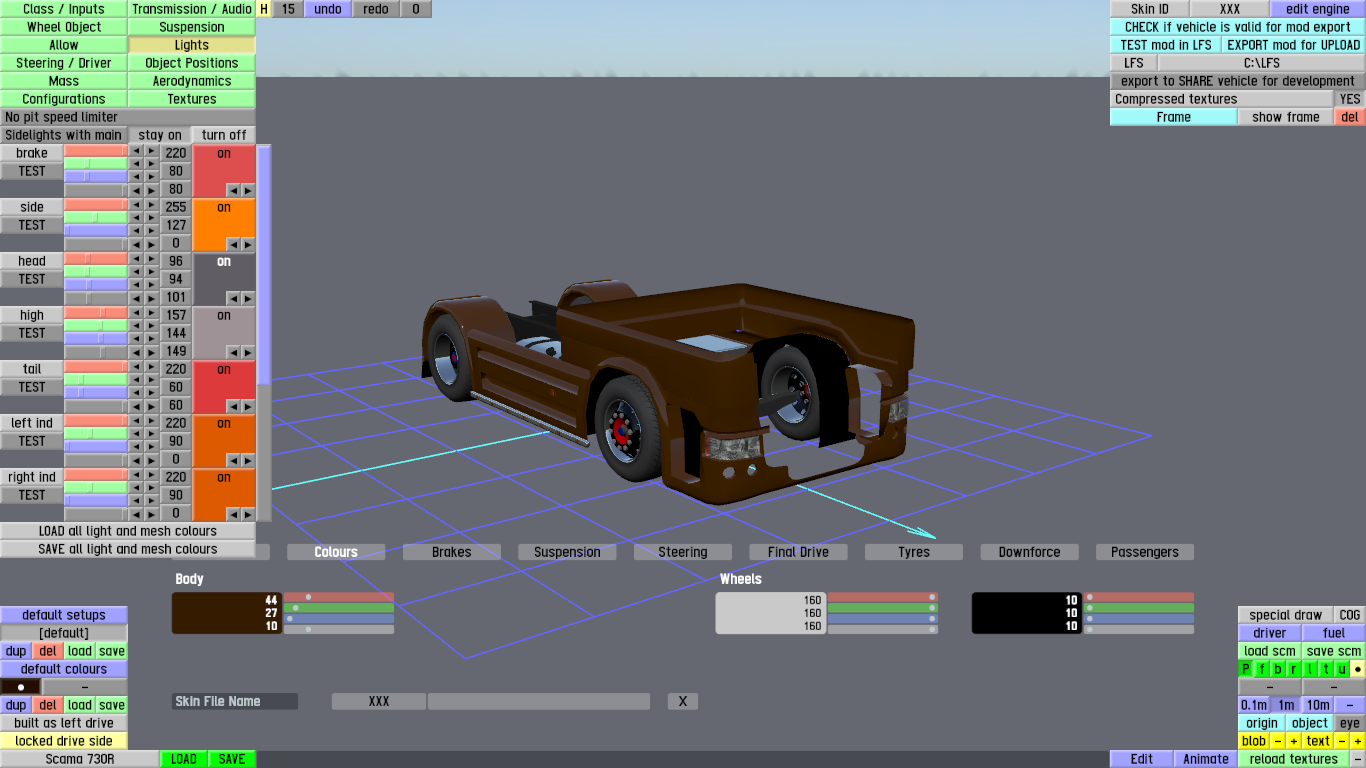Image resolution: width=1366 pixels, height=768 pixels.
Task: Select the Brakes setup tab
Action: coord(451,552)
